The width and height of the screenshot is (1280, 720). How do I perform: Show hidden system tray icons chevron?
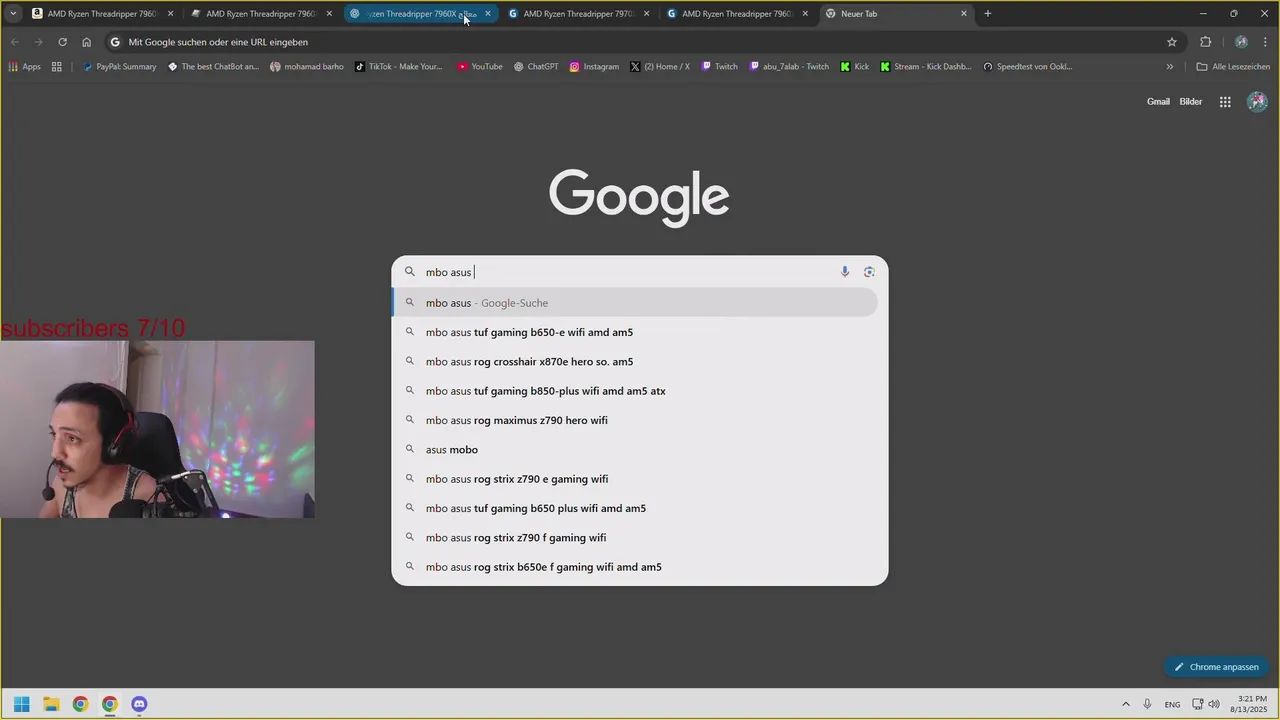coord(1126,704)
